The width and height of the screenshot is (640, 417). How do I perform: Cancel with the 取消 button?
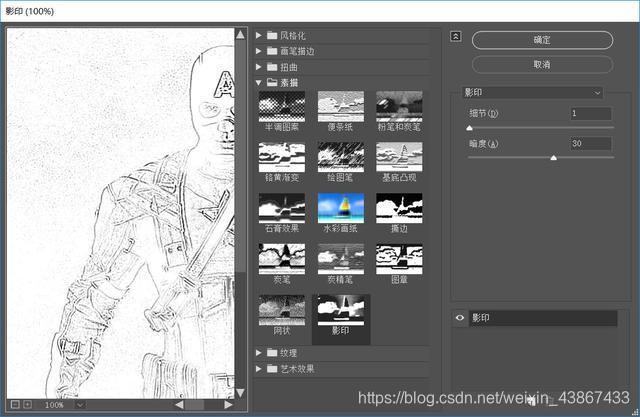click(x=542, y=64)
